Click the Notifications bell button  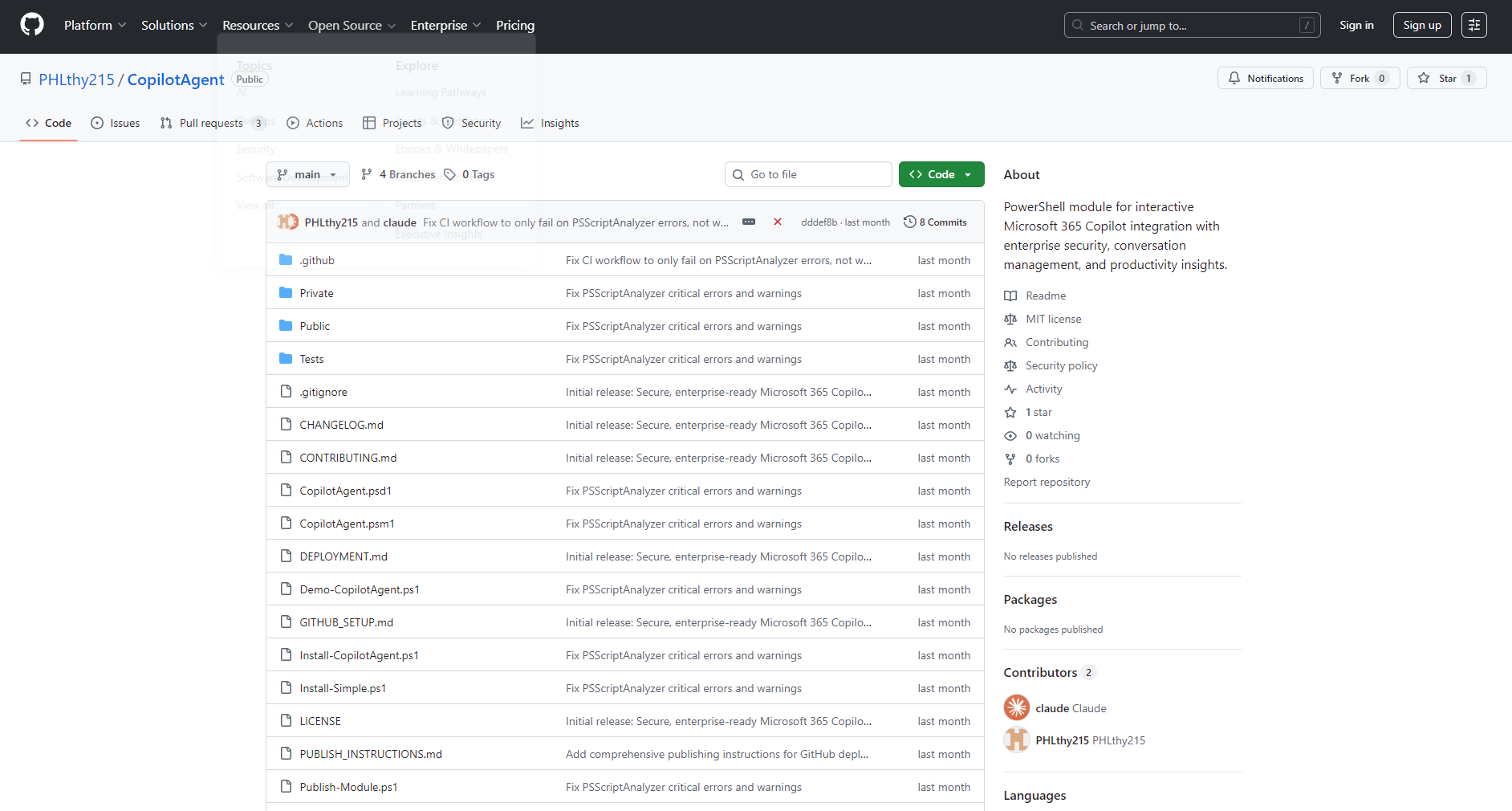coord(1266,78)
